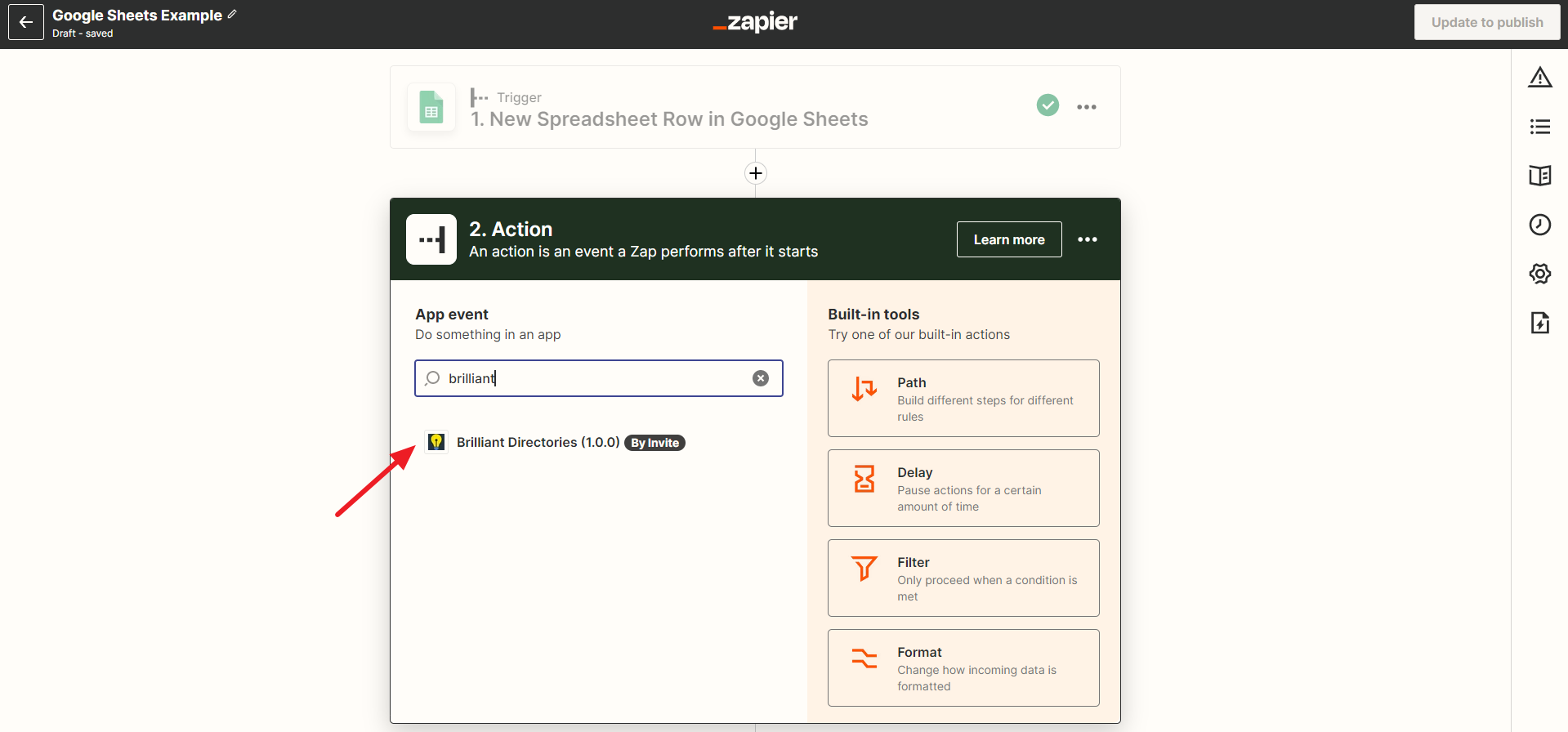Choose the Delay built-in tool
This screenshot has height=732, width=1568.
(963, 489)
